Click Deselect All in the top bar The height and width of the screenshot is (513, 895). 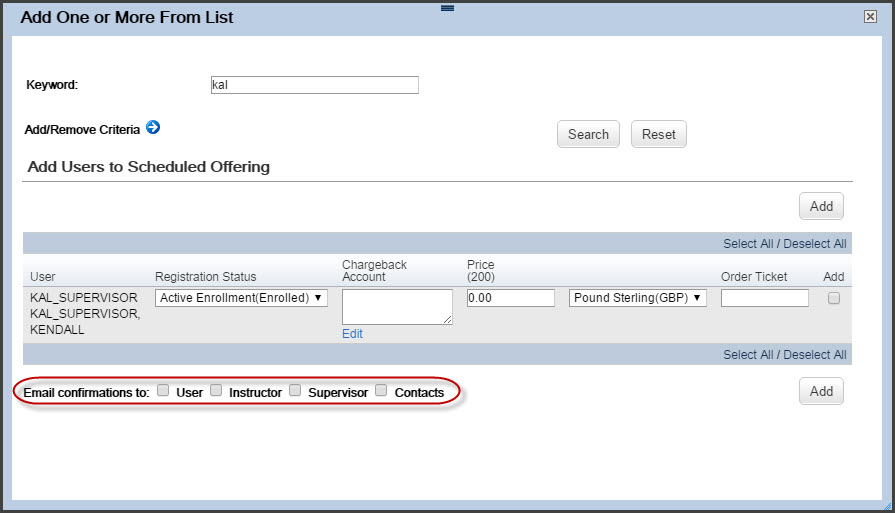click(x=815, y=244)
